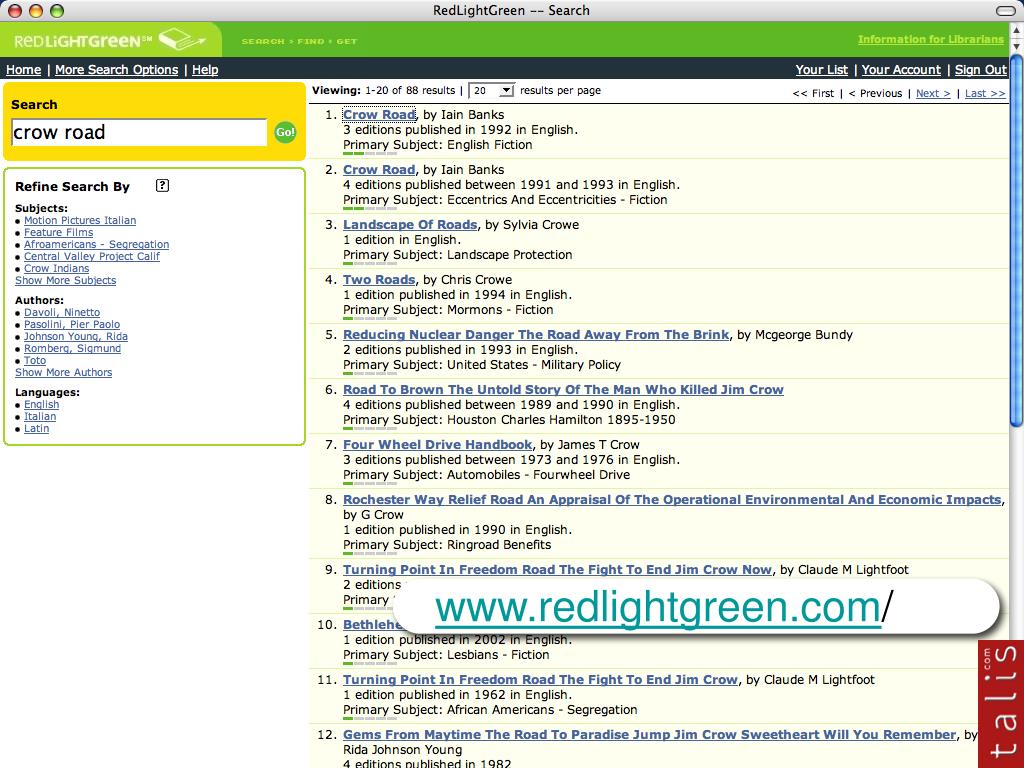
Task: Refine by Central Valley Project Calif
Action: (91, 256)
